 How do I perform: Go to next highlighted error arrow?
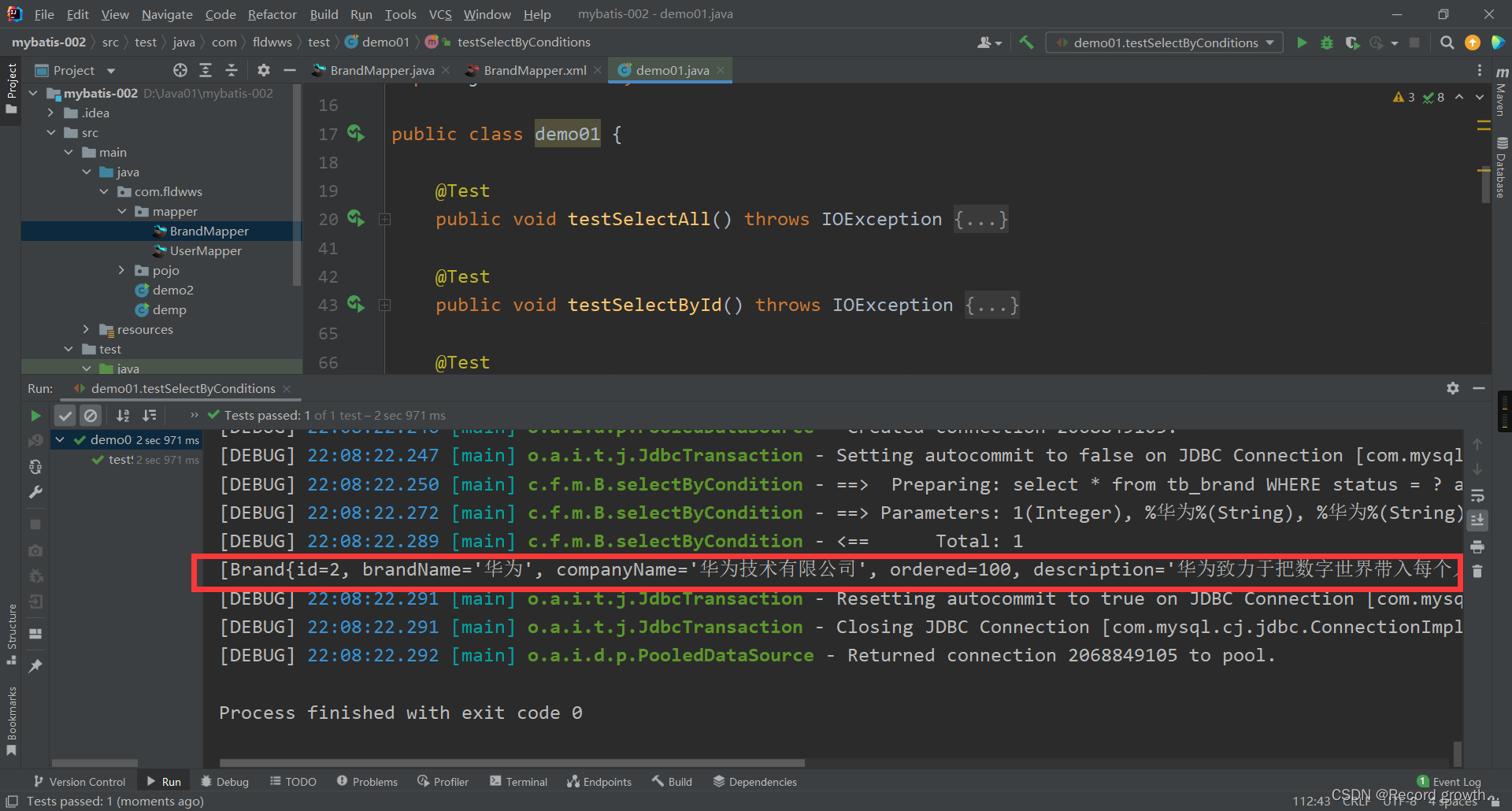pos(1480,97)
